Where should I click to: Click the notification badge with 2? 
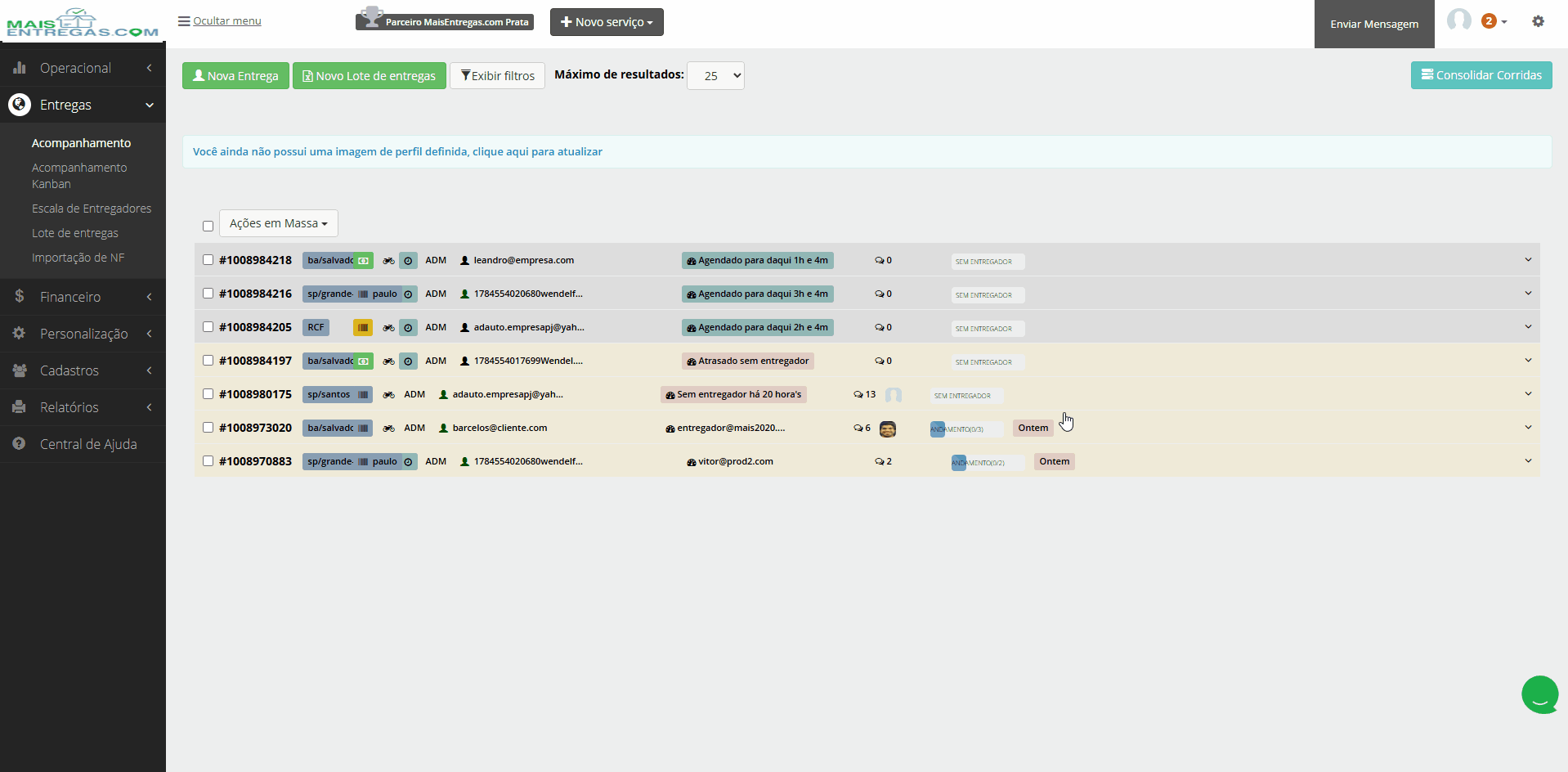click(x=1489, y=21)
